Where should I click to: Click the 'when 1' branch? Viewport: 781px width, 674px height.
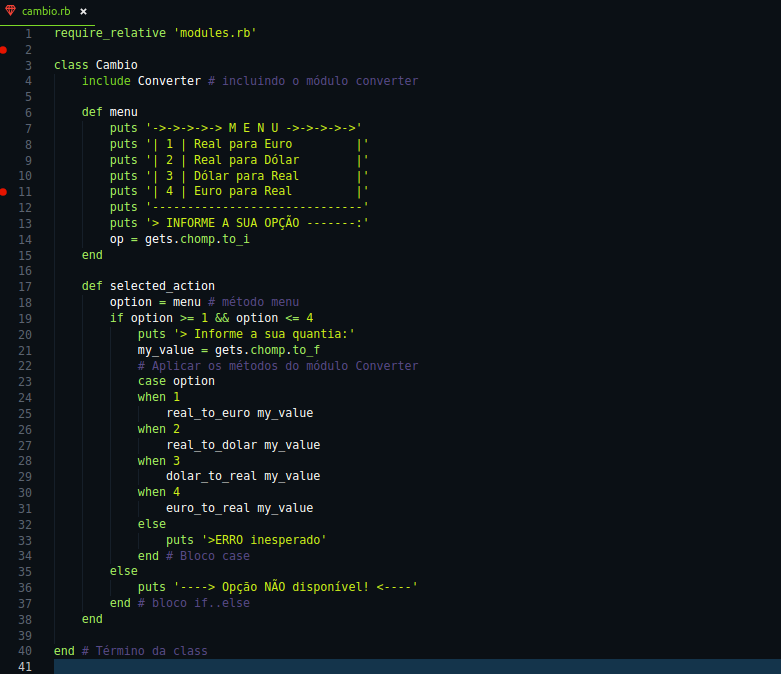[159, 397]
